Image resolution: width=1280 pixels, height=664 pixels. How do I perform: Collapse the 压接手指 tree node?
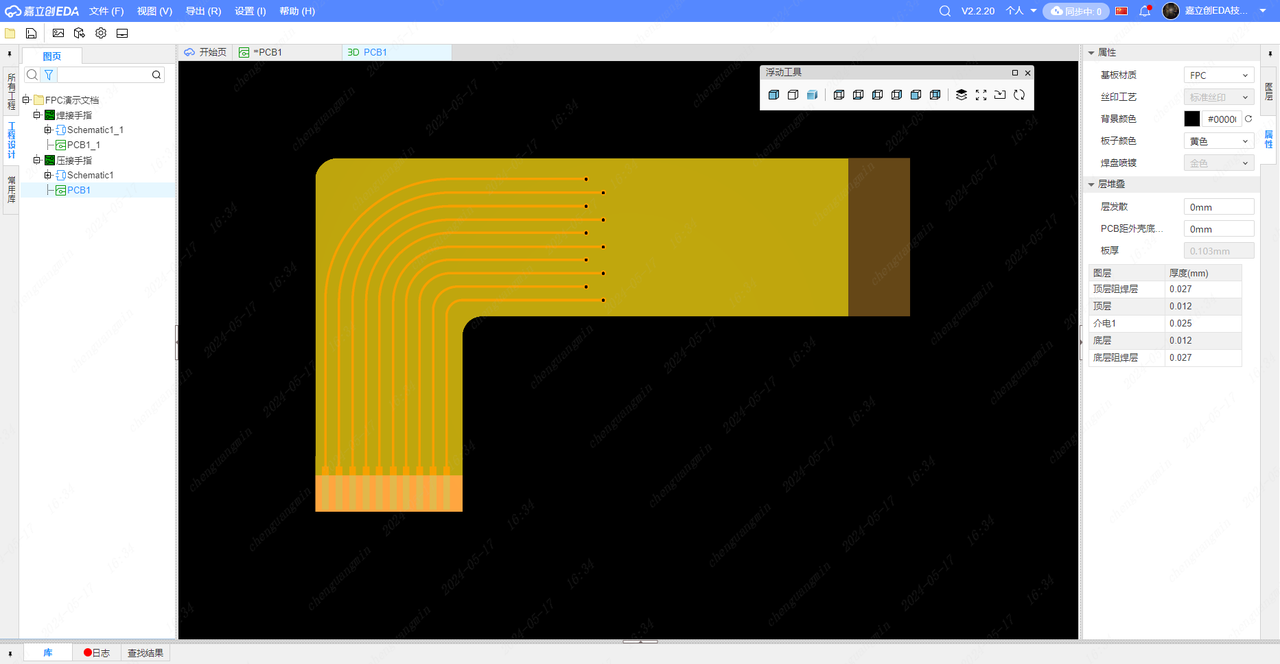(36, 160)
